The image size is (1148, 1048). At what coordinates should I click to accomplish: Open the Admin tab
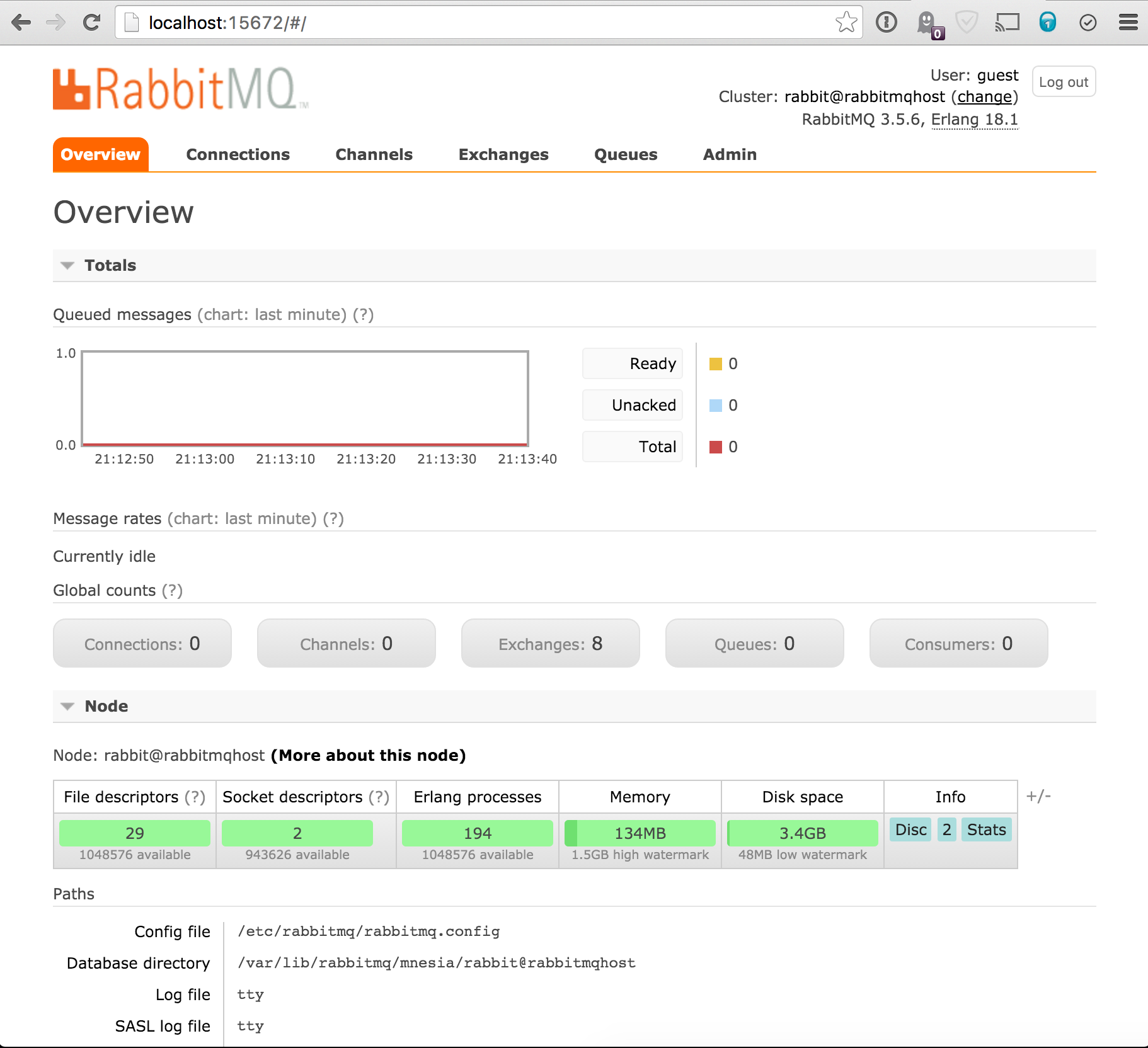click(x=730, y=154)
